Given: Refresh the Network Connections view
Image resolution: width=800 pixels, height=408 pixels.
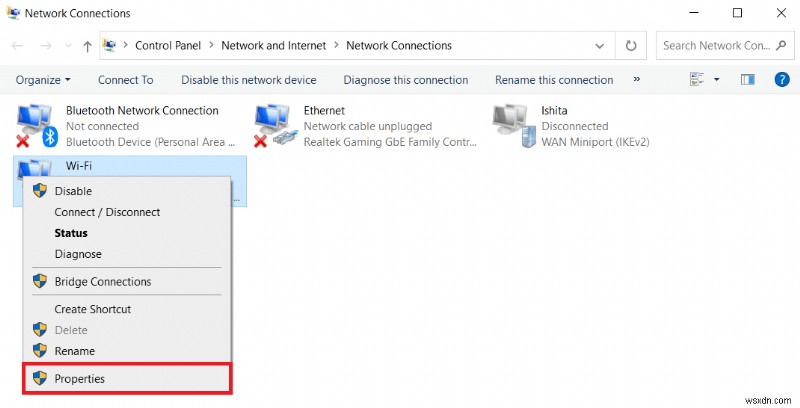Looking at the screenshot, I should tap(631, 46).
